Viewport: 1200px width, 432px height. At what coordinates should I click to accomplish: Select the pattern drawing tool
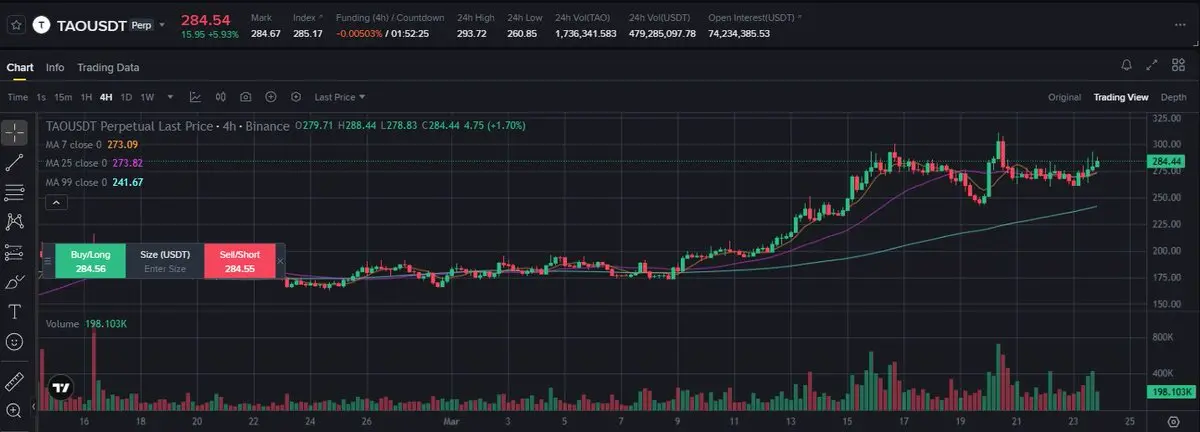14,221
